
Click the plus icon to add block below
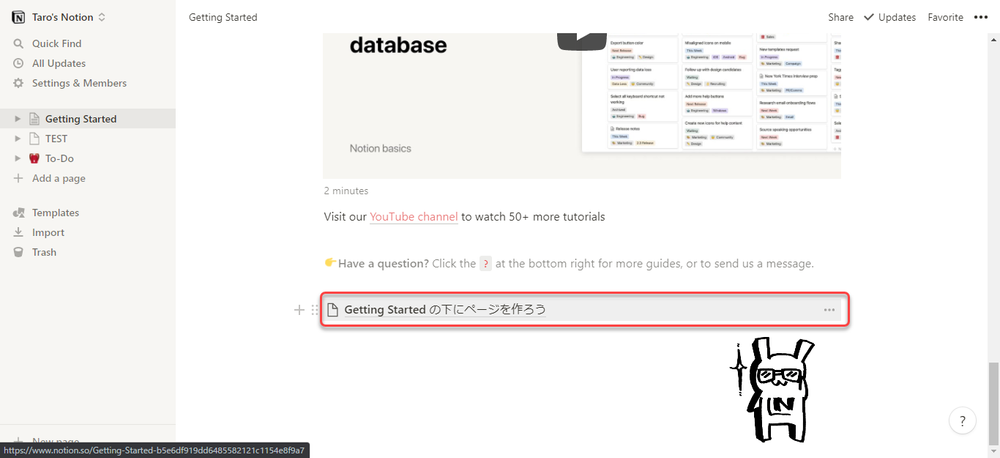(298, 310)
